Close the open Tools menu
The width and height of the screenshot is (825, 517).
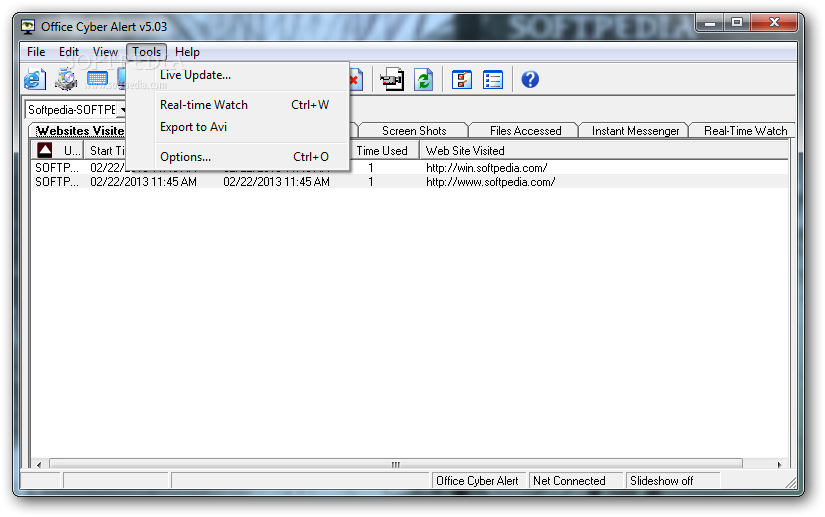[x=146, y=52]
